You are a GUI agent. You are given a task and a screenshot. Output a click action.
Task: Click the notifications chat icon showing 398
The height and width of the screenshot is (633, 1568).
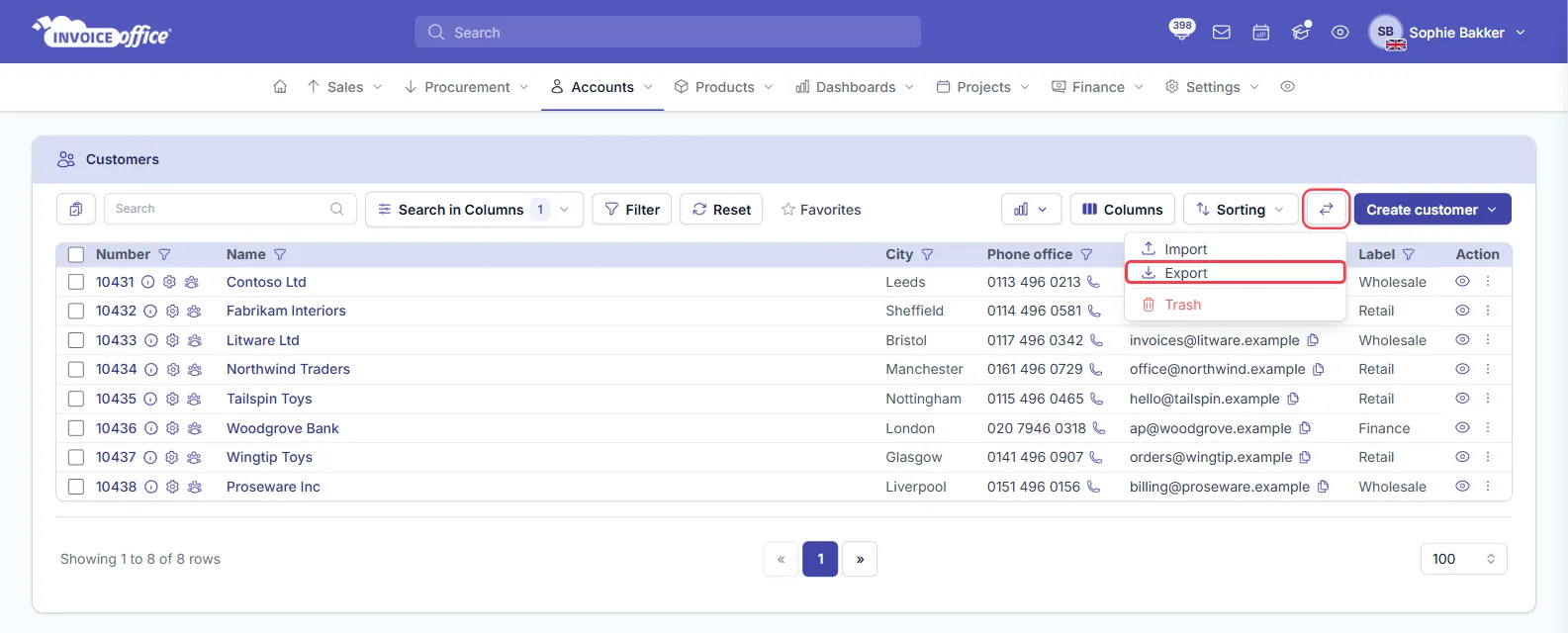pyautogui.click(x=1181, y=30)
